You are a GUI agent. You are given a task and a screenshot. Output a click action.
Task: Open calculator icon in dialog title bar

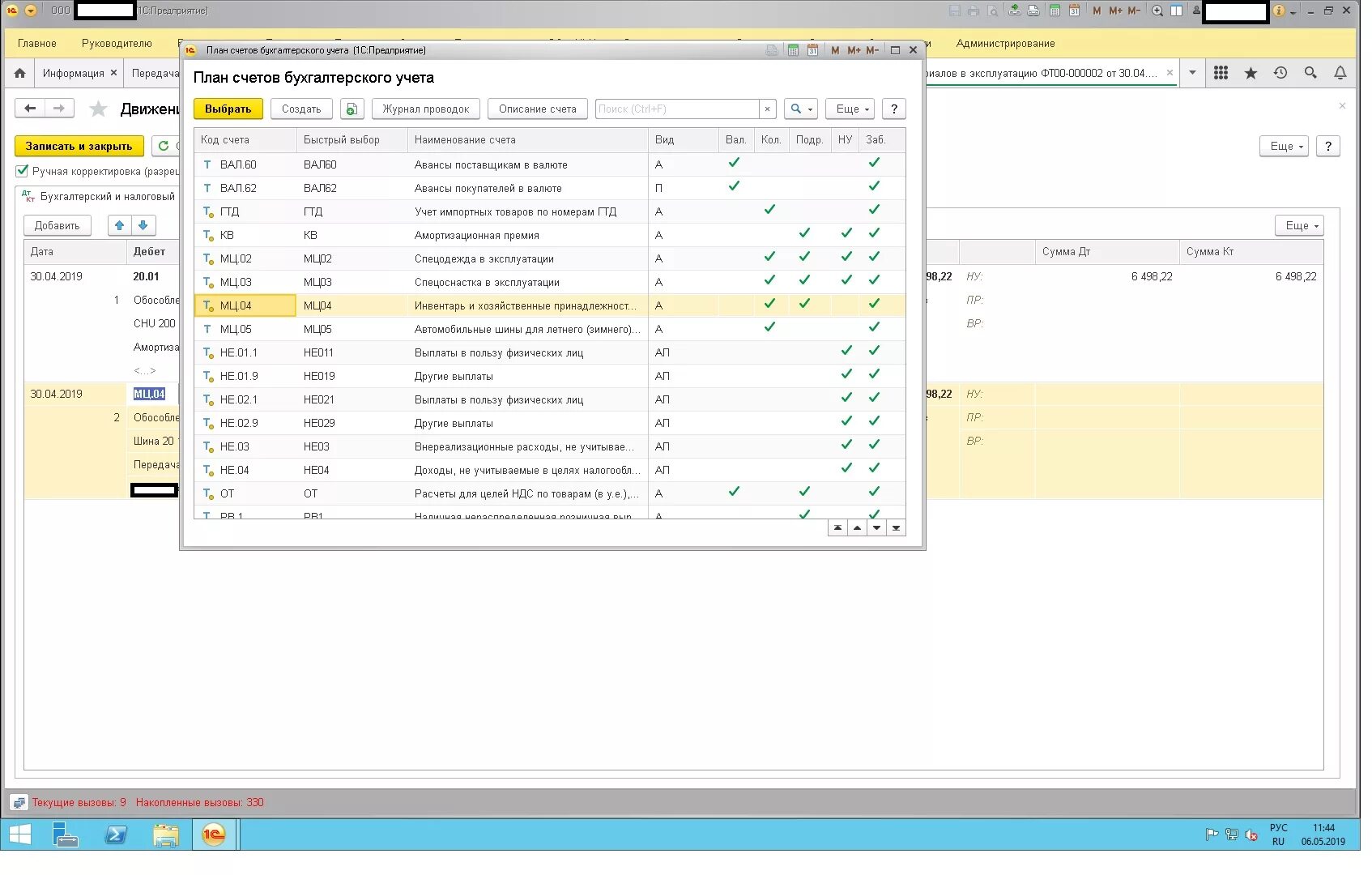[x=793, y=50]
